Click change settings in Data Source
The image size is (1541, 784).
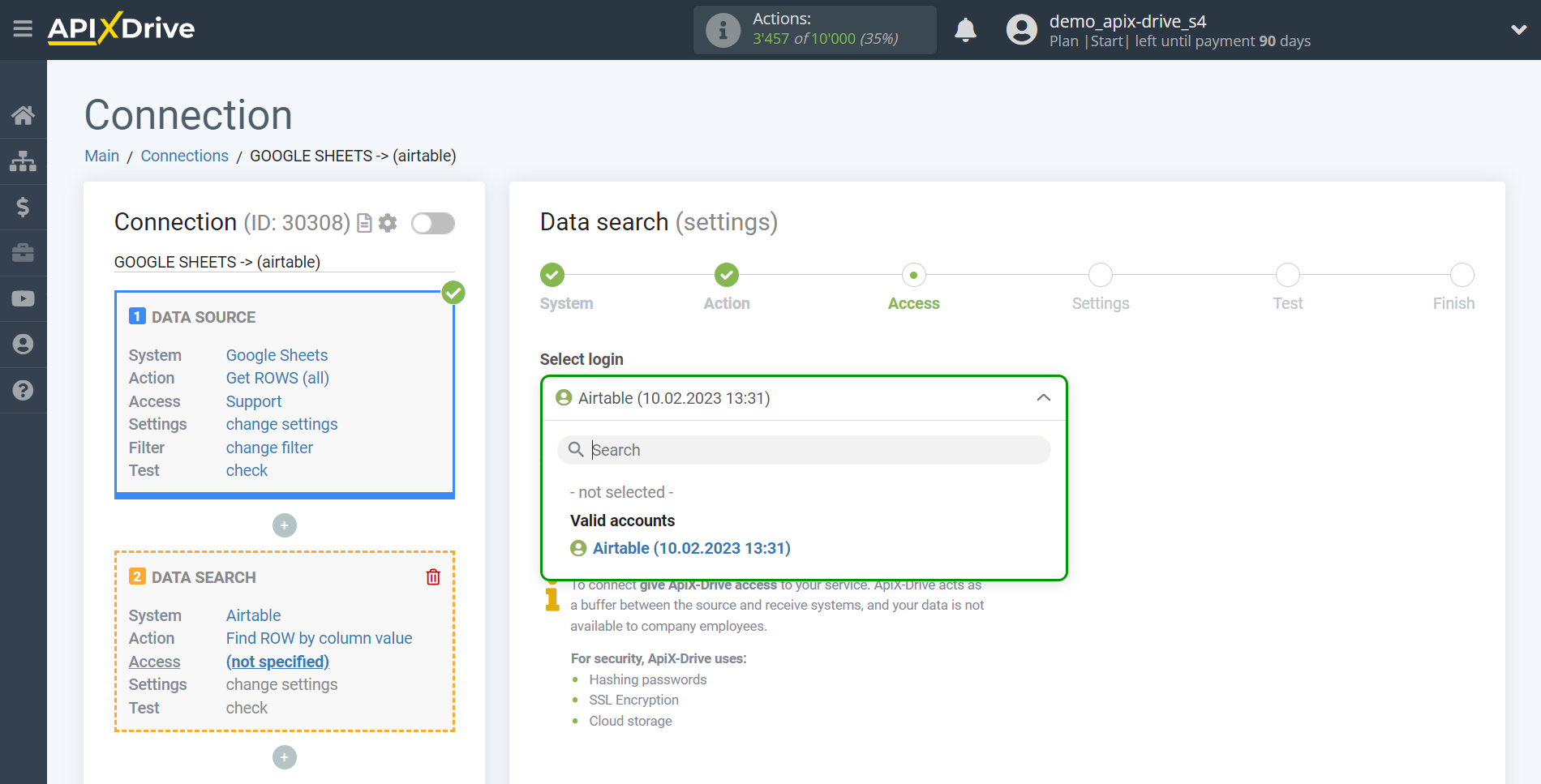[281, 424]
